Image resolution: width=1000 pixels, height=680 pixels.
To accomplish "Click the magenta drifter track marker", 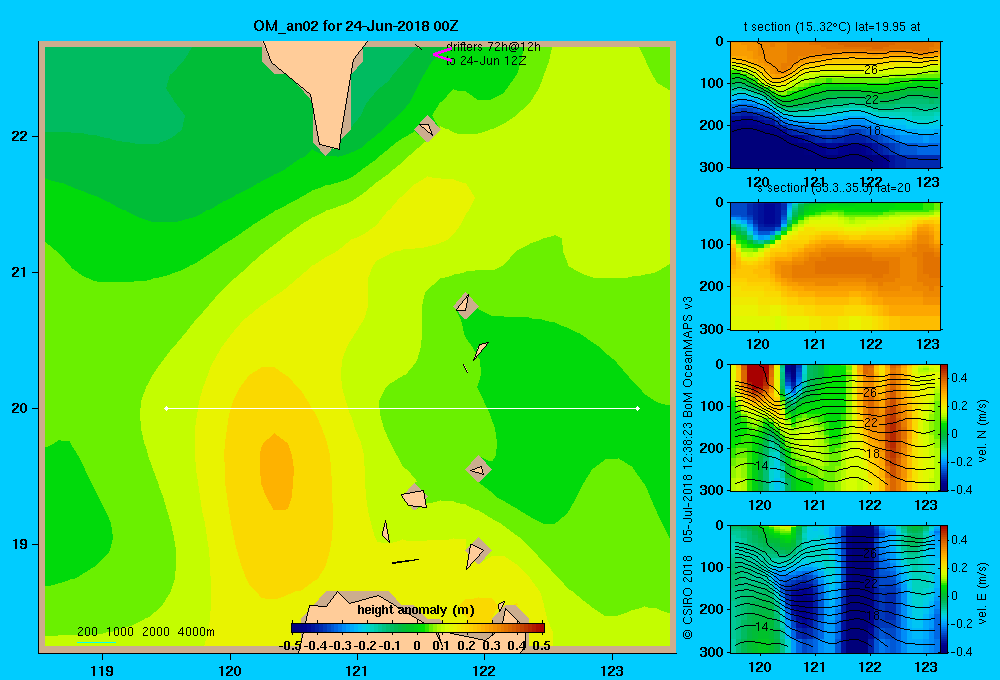I will (441, 54).
